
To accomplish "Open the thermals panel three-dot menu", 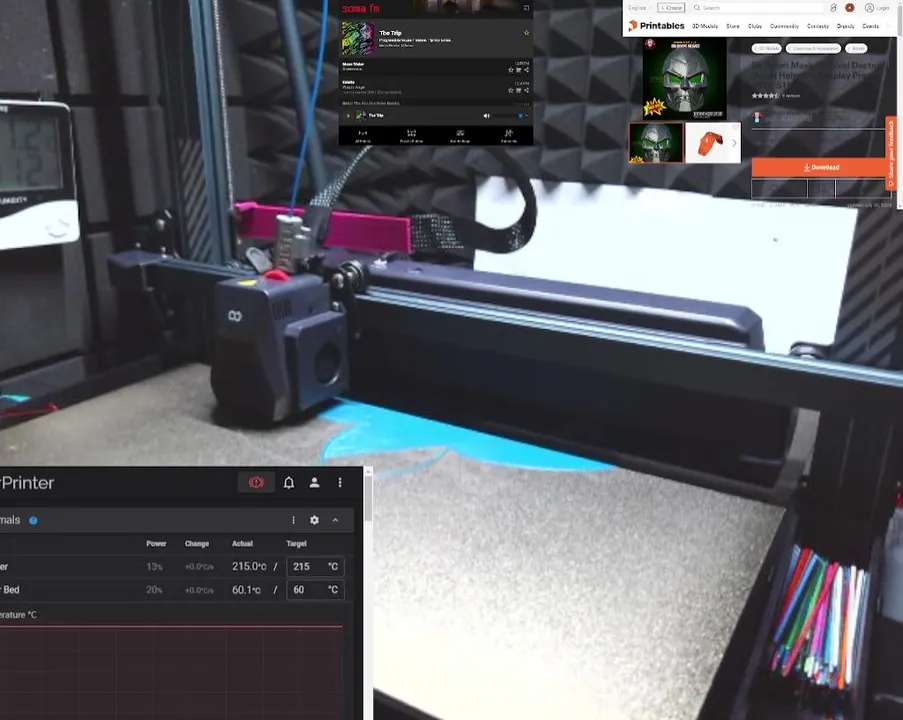I will click(x=293, y=520).
